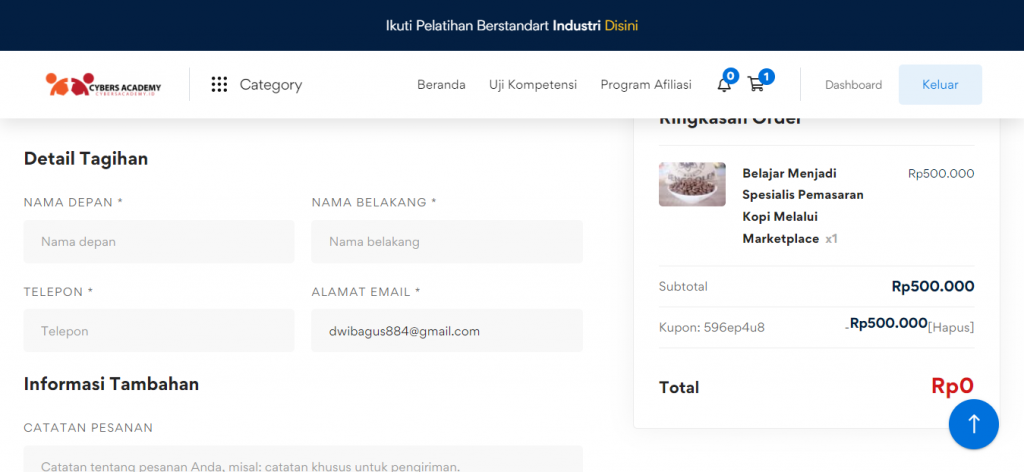Click the cart item count badge

(766, 76)
